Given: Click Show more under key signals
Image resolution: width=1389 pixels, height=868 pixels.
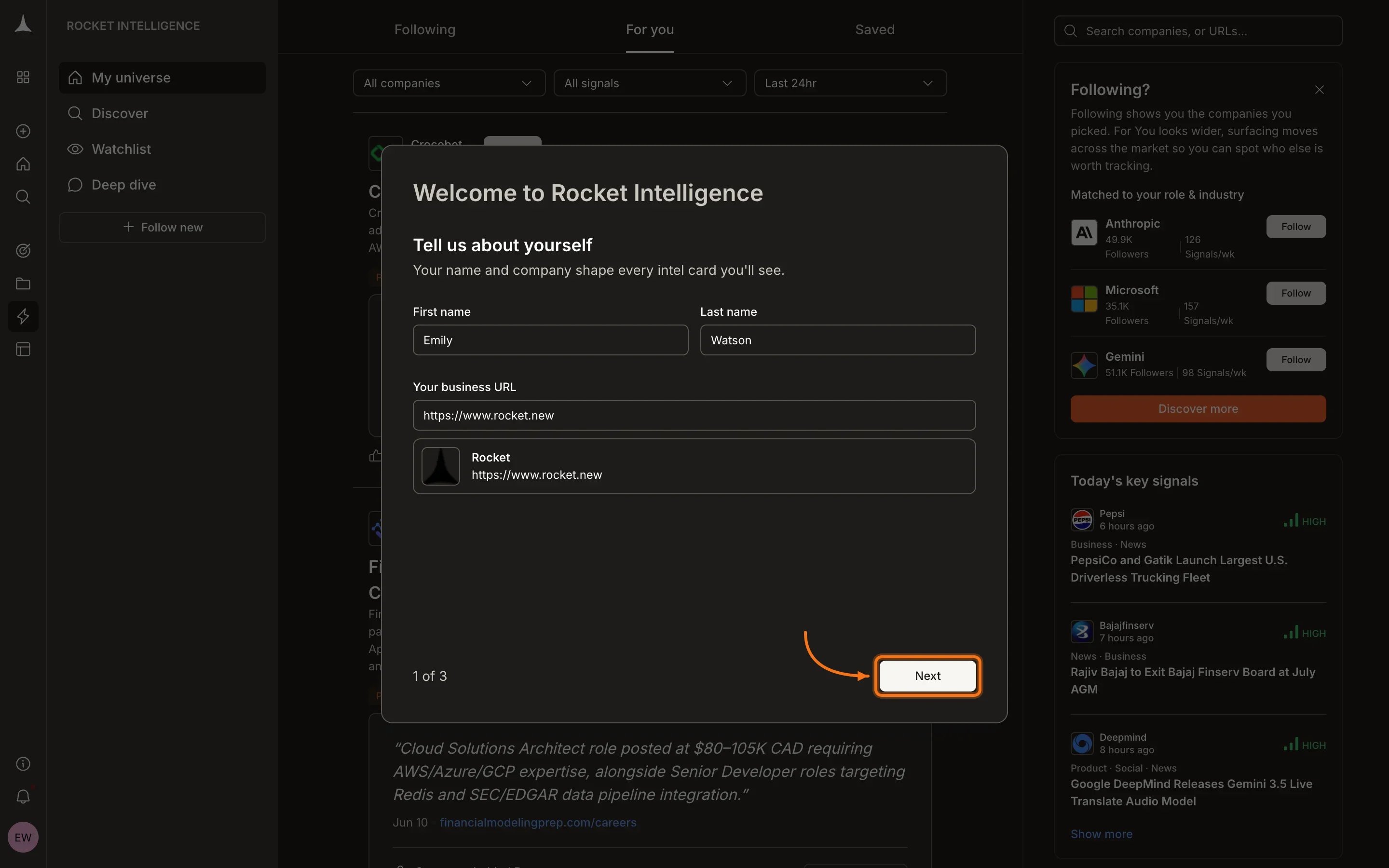Looking at the screenshot, I should (1102, 834).
